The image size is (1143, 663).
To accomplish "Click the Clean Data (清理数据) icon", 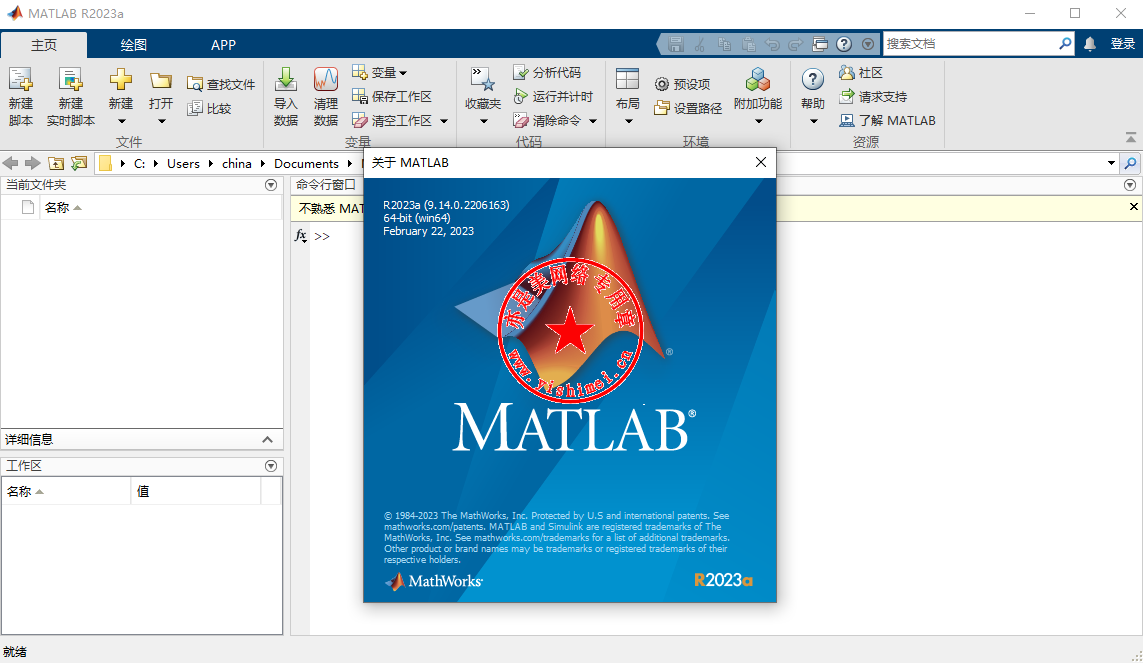I will 326,79.
